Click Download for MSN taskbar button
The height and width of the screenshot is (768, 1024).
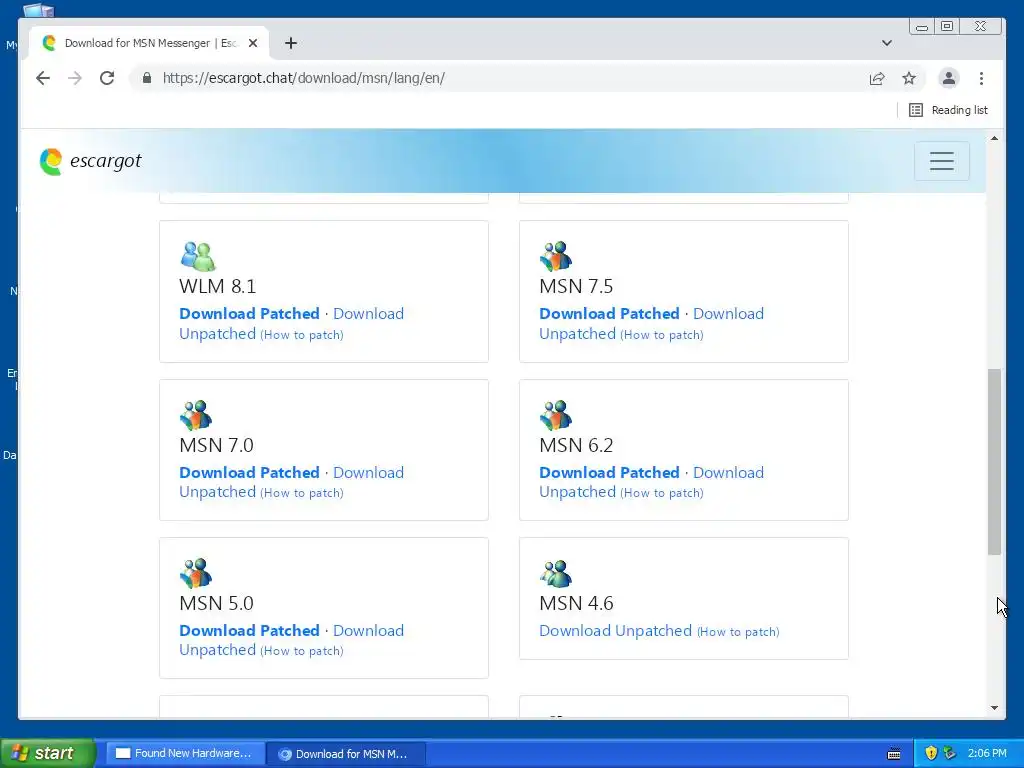pyautogui.click(x=346, y=754)
